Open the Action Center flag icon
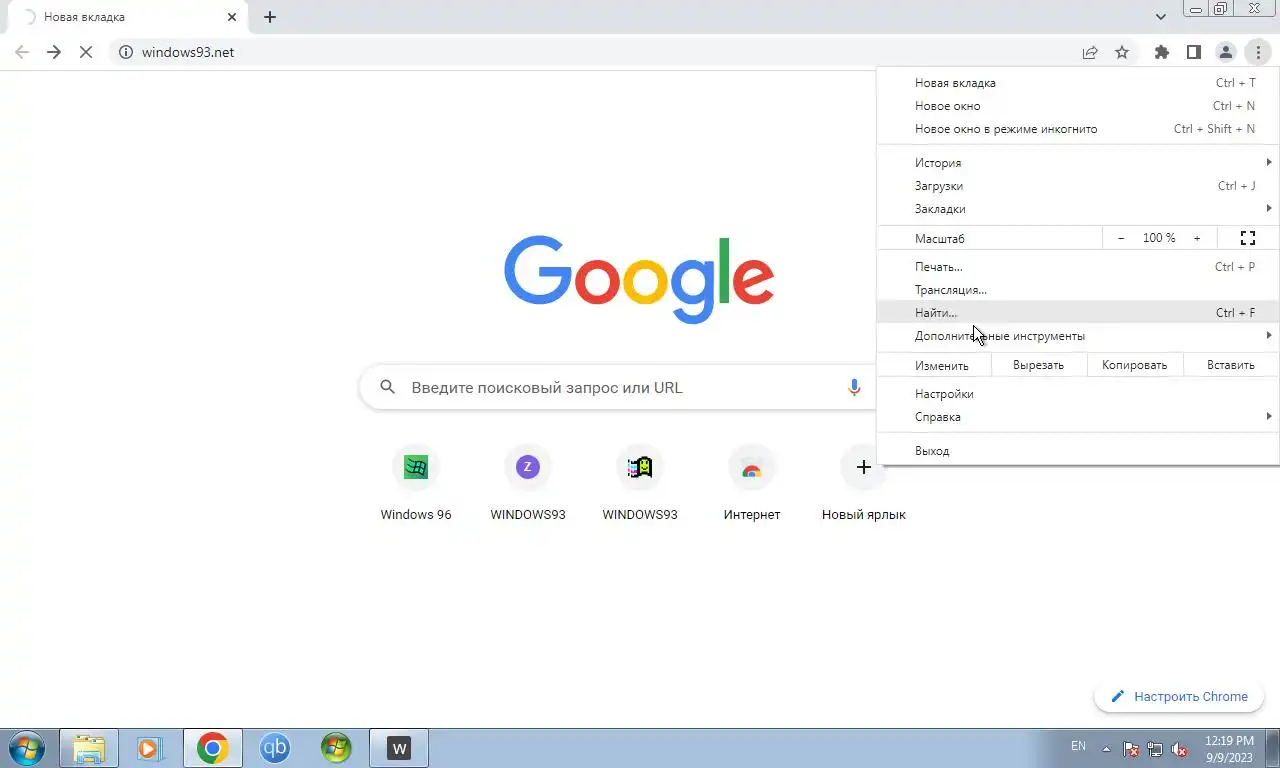 [1131, 749]
